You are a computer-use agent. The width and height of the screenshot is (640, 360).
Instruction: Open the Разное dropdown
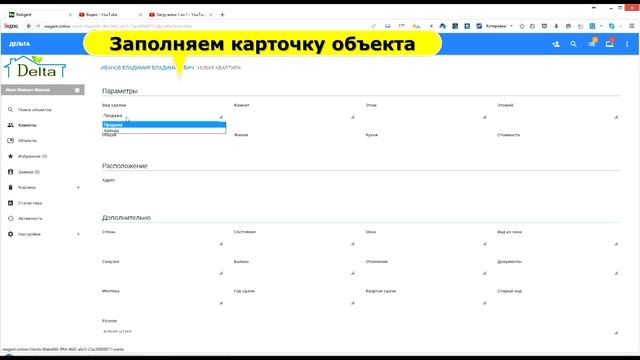coord(360,332)
